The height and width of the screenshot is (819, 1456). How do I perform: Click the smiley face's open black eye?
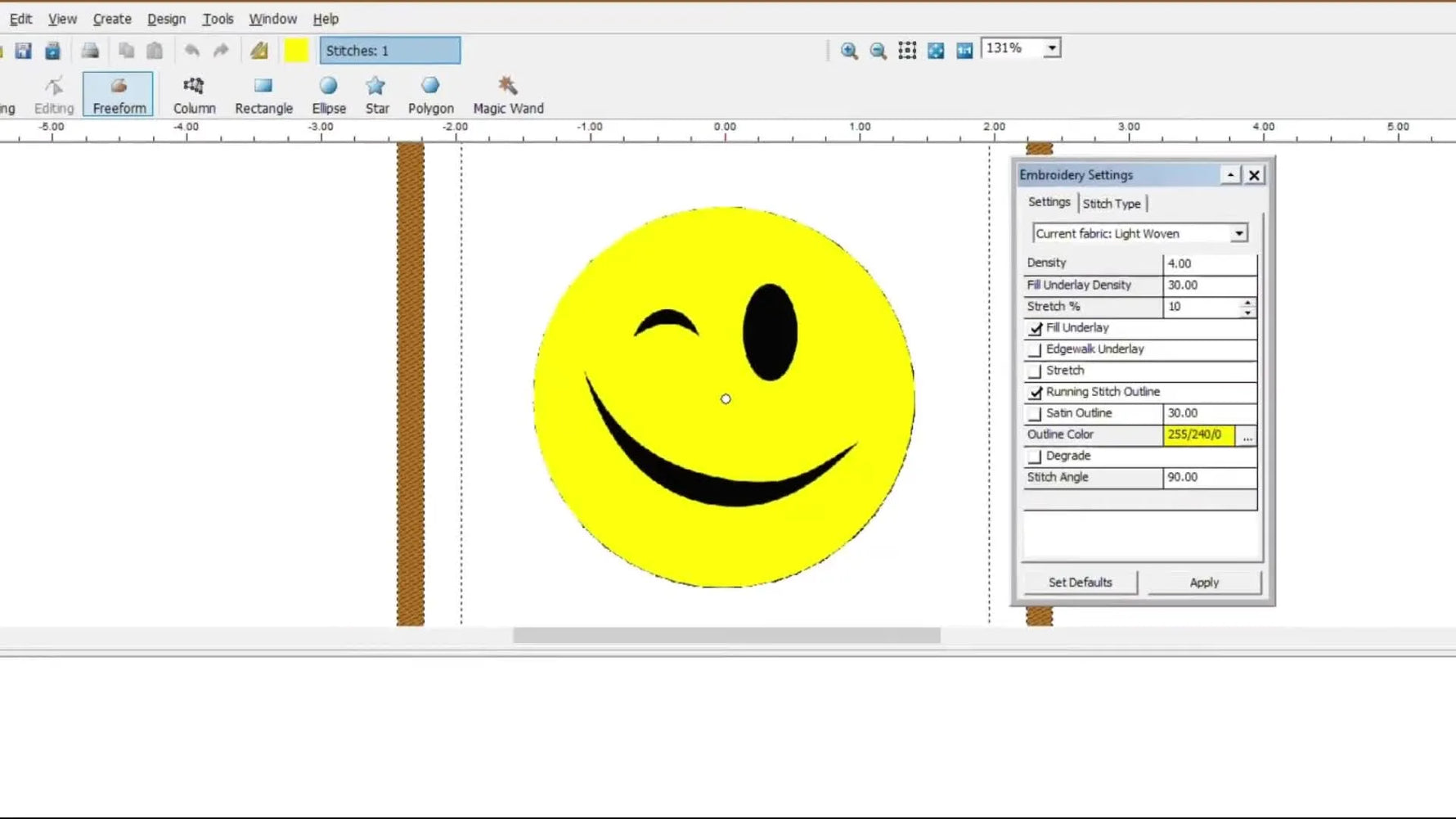coord(770,332)
